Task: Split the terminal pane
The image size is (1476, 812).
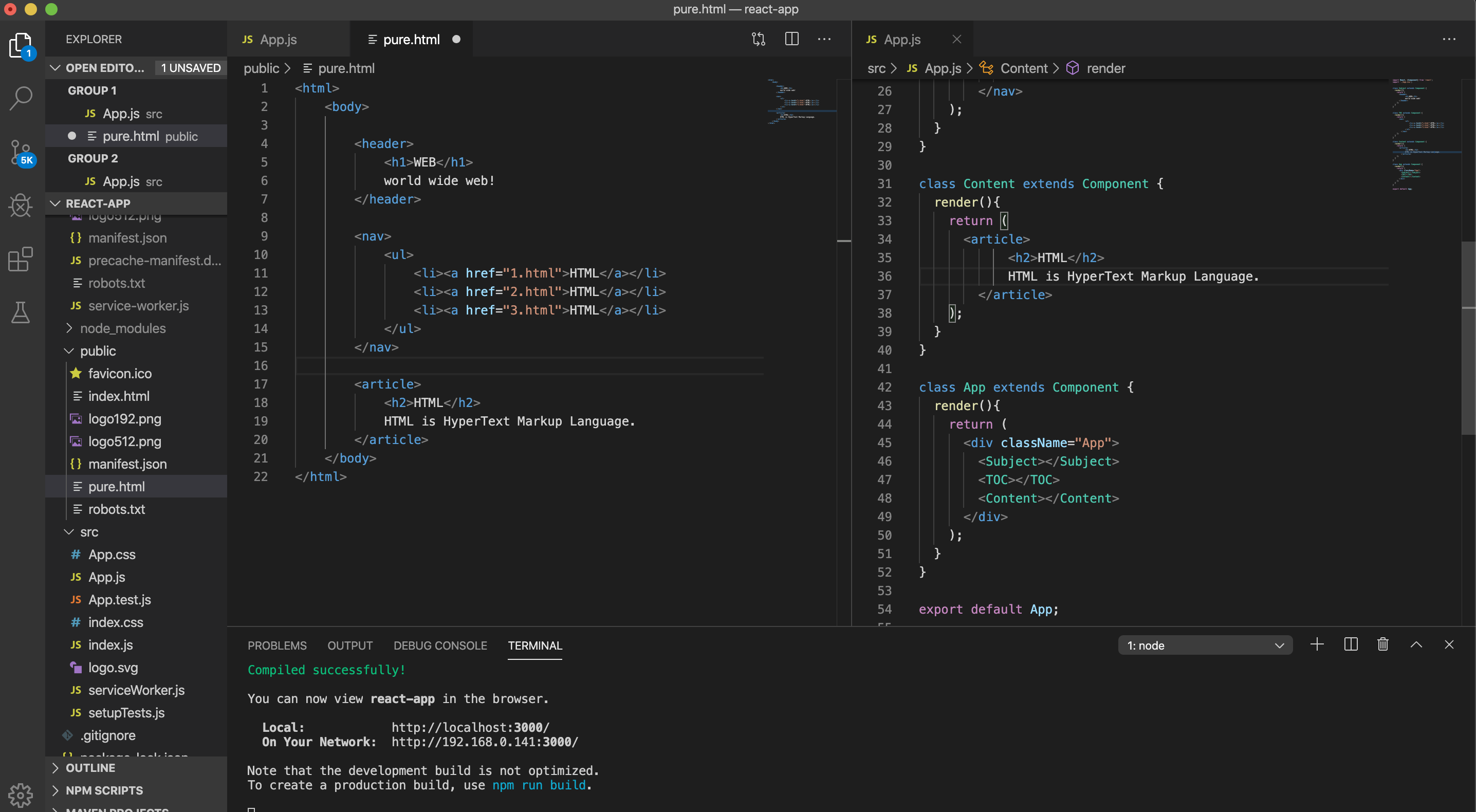Action: pyautogui.click(x=1351, y=644)
